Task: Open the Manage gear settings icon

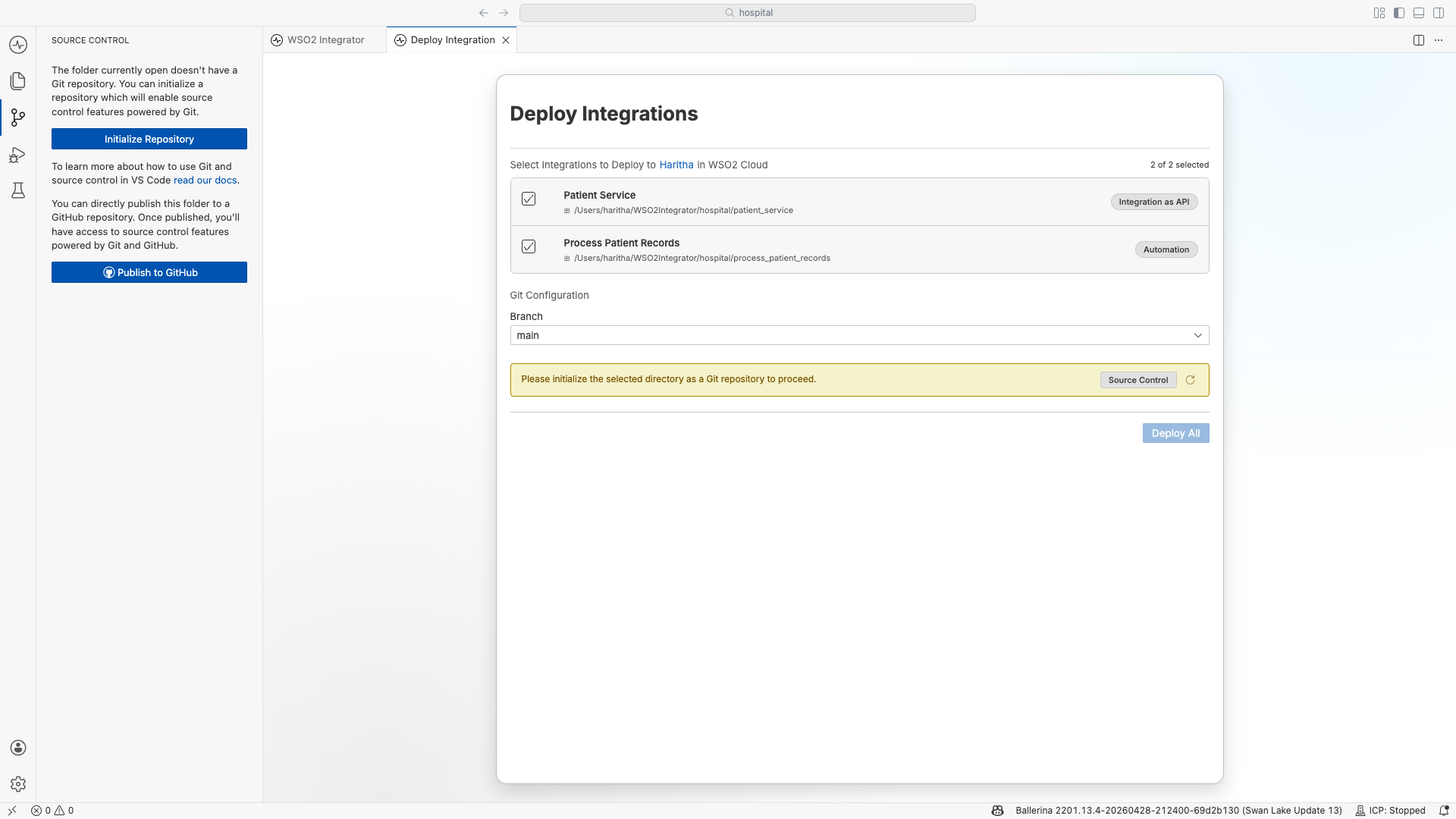Action: 18,784
